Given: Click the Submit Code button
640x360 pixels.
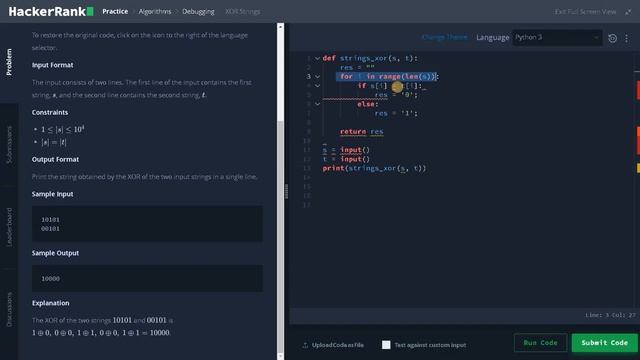Looking at the screenshot, I should pos(604,342).
